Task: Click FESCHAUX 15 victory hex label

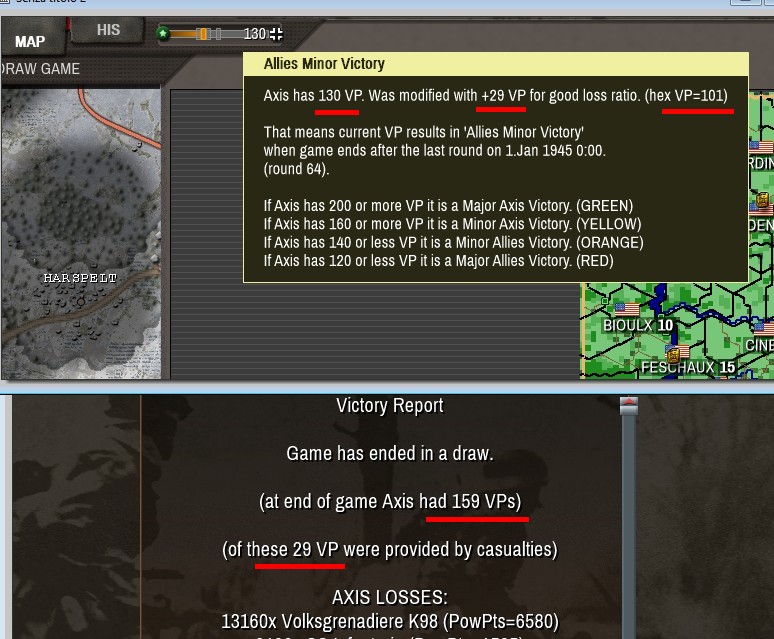Action: (x=688, y=367)
